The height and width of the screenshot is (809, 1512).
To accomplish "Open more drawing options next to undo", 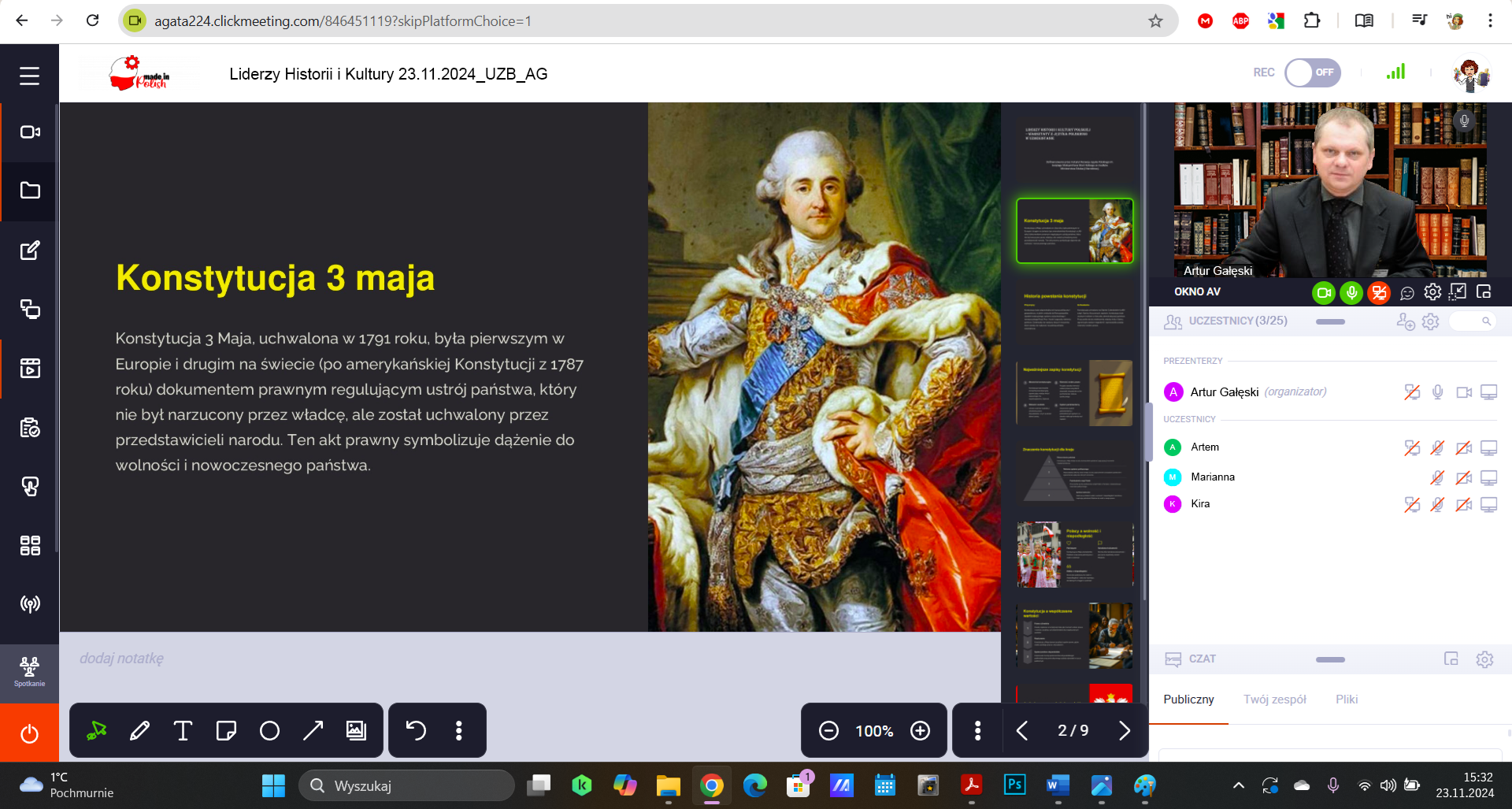I will pyautogui.click(x=458, y=730).
